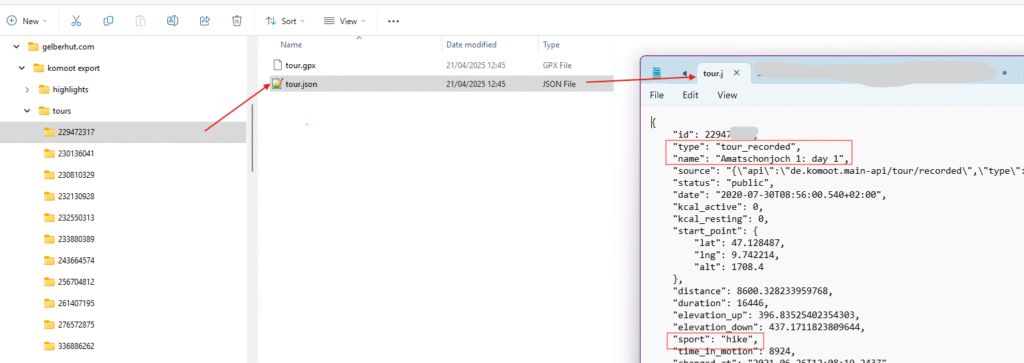
Task: Click the "sport": "hike" line
Action: 716,339
